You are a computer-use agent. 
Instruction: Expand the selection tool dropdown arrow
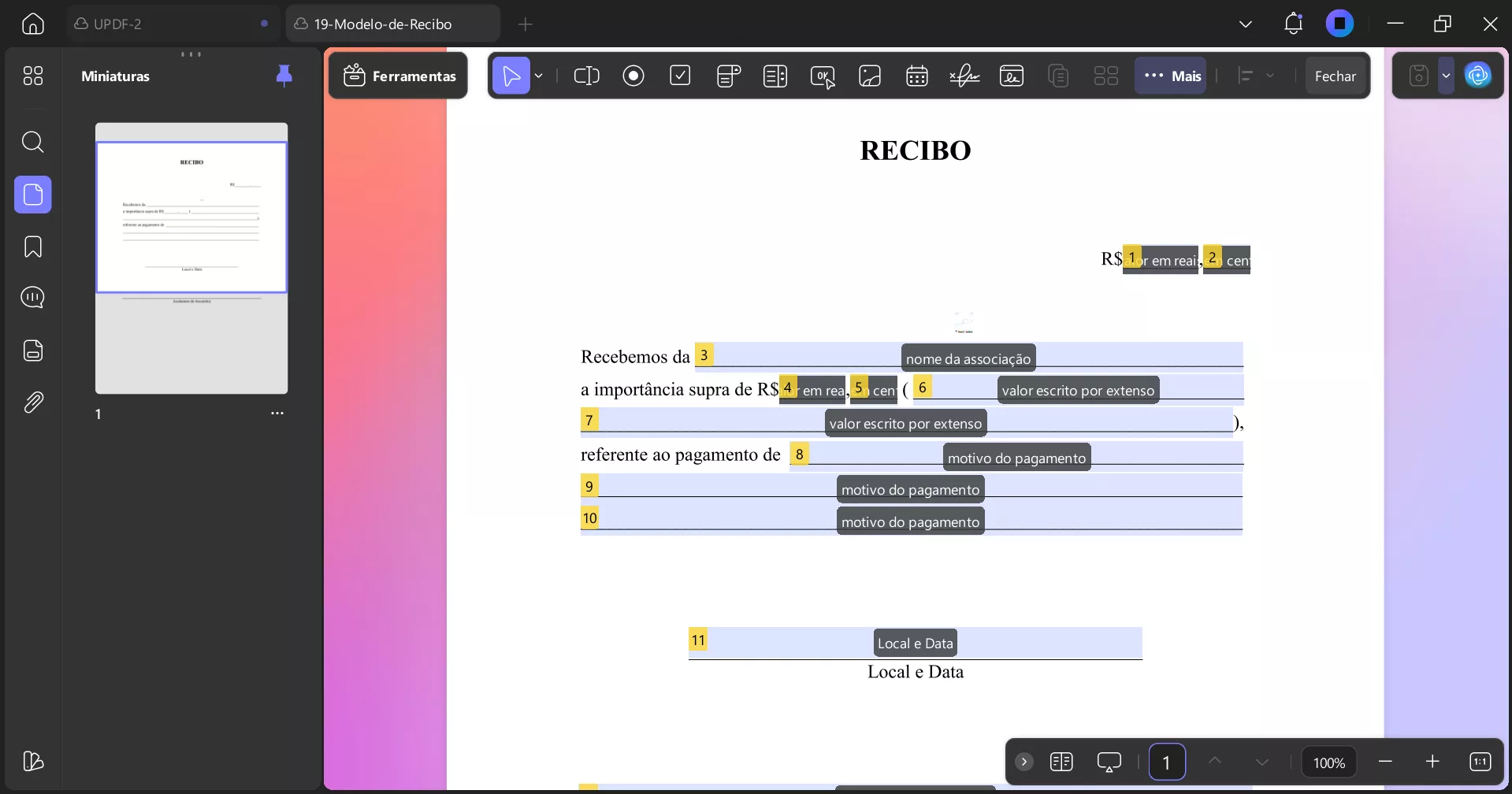click(x=539, y=76)
